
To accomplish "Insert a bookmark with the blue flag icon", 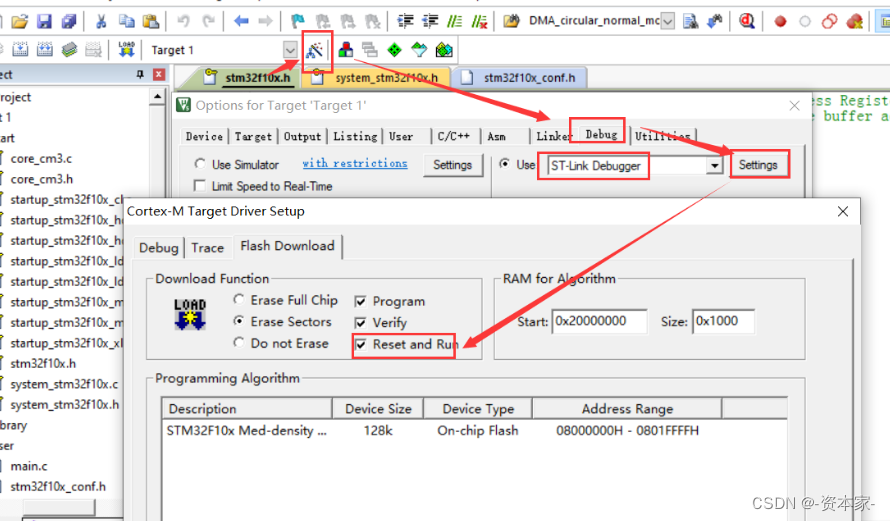I will 297,22.
